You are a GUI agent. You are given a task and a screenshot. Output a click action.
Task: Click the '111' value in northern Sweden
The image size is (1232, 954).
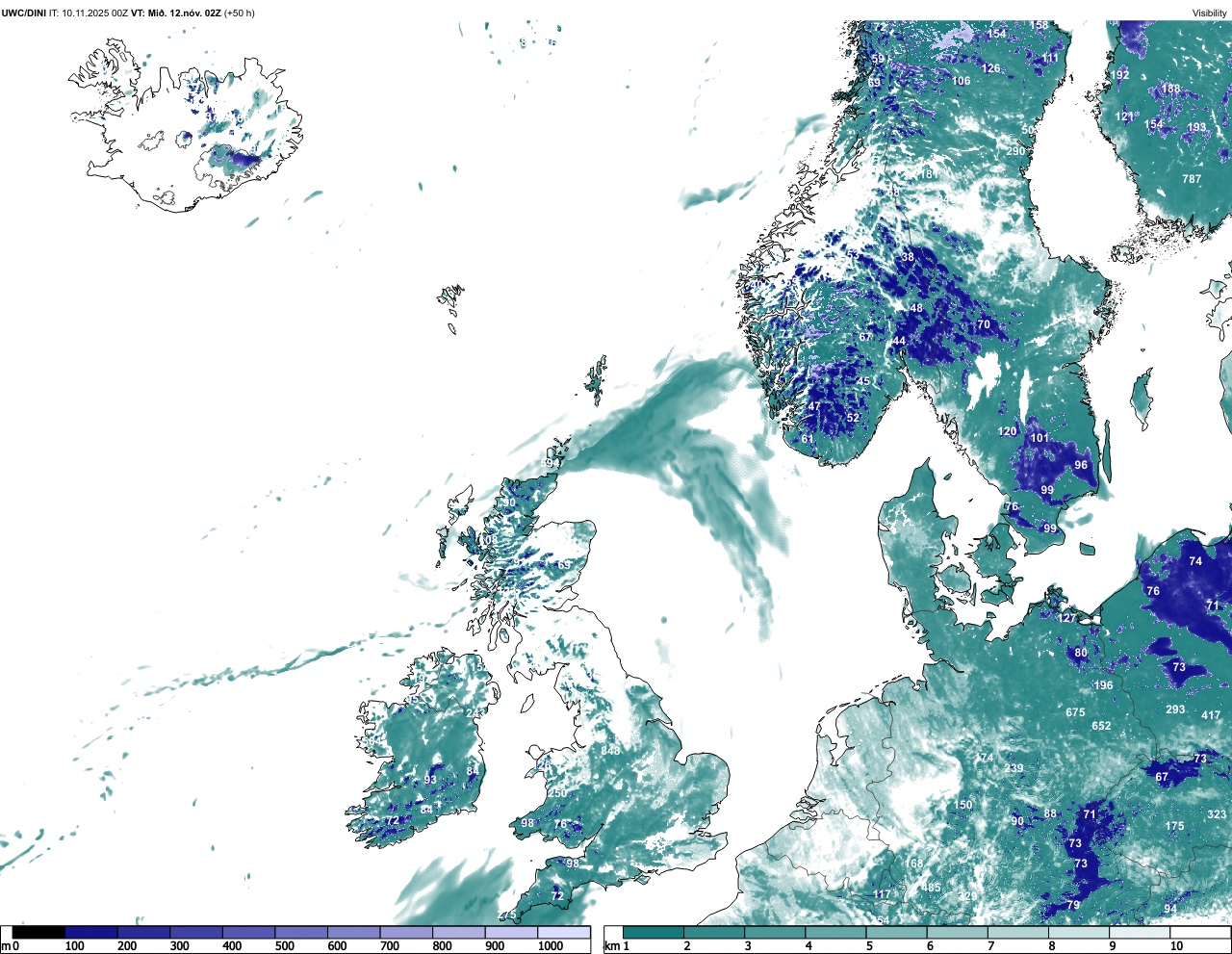(x=1050, y=58)
